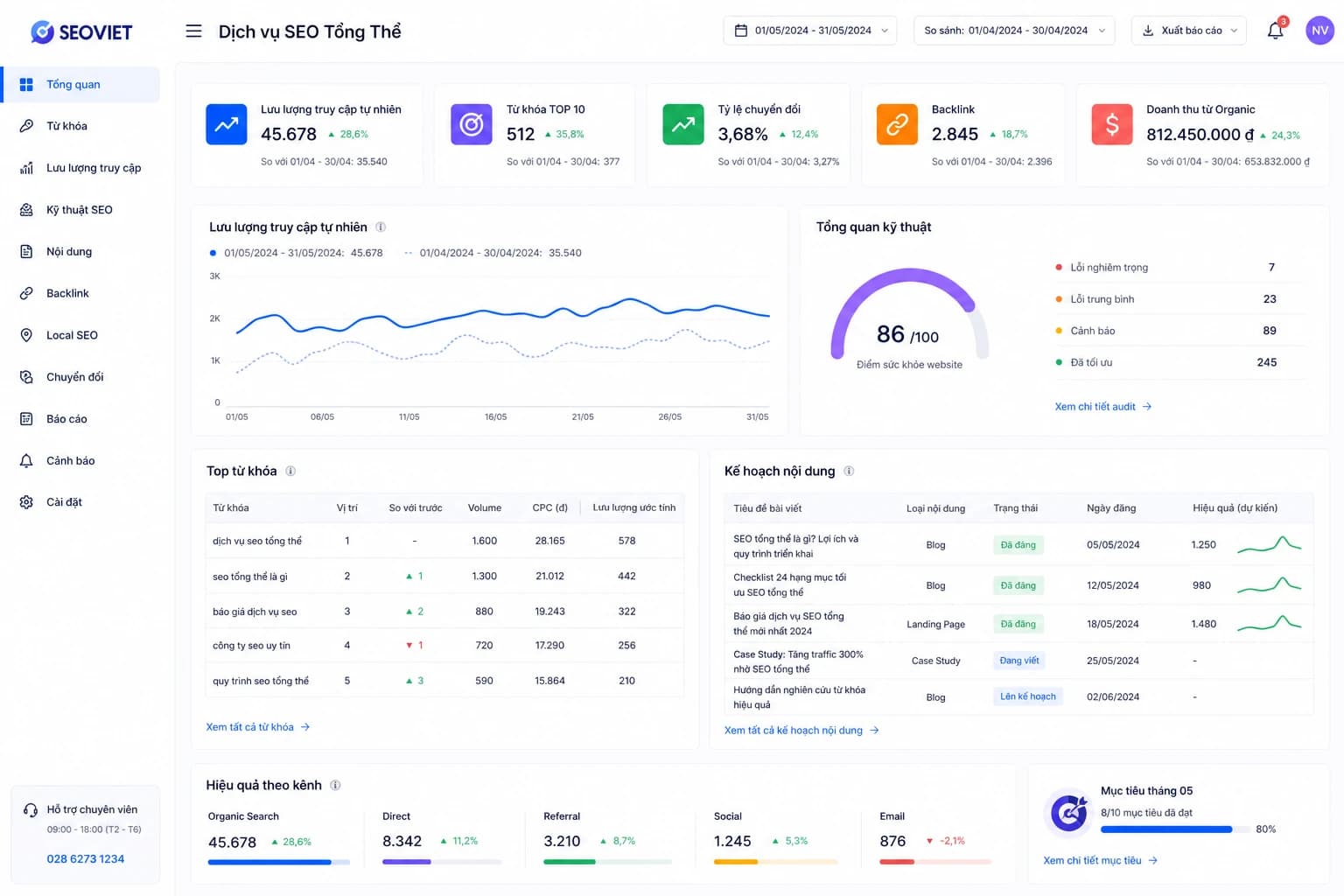Click the calendar icon in date picker

click(741, 31)
